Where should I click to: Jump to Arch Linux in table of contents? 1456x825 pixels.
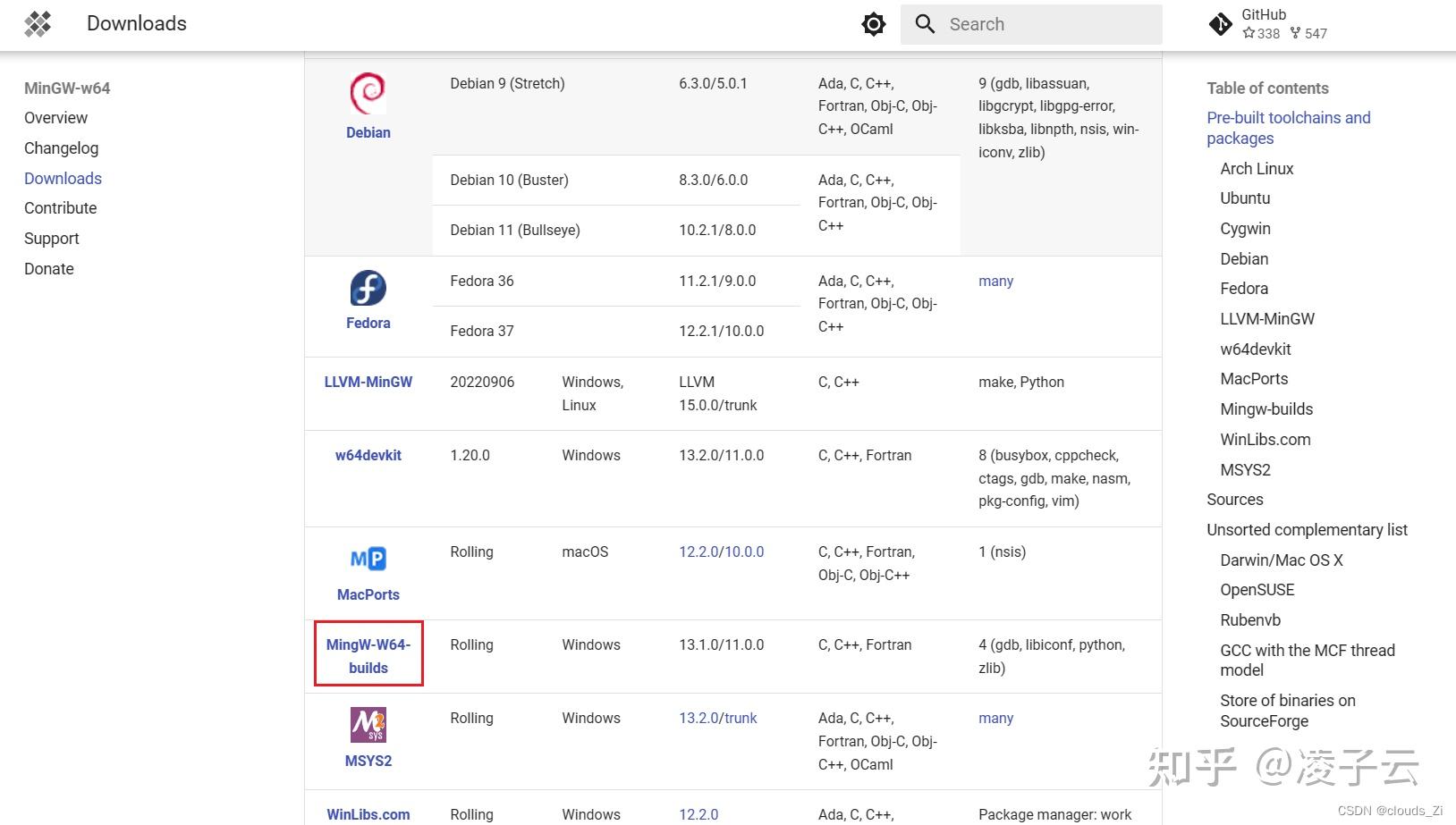[x=1257, y=169]
